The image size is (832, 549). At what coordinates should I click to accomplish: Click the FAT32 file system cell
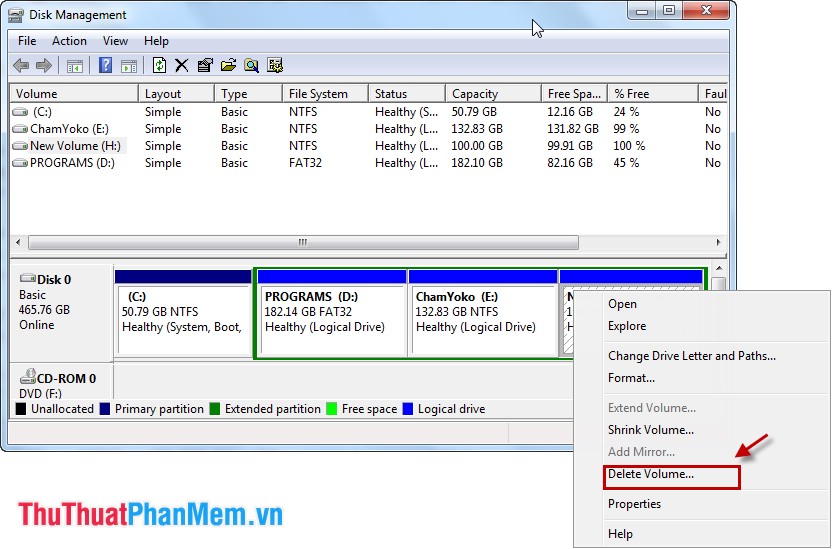(x=305, y=163)
